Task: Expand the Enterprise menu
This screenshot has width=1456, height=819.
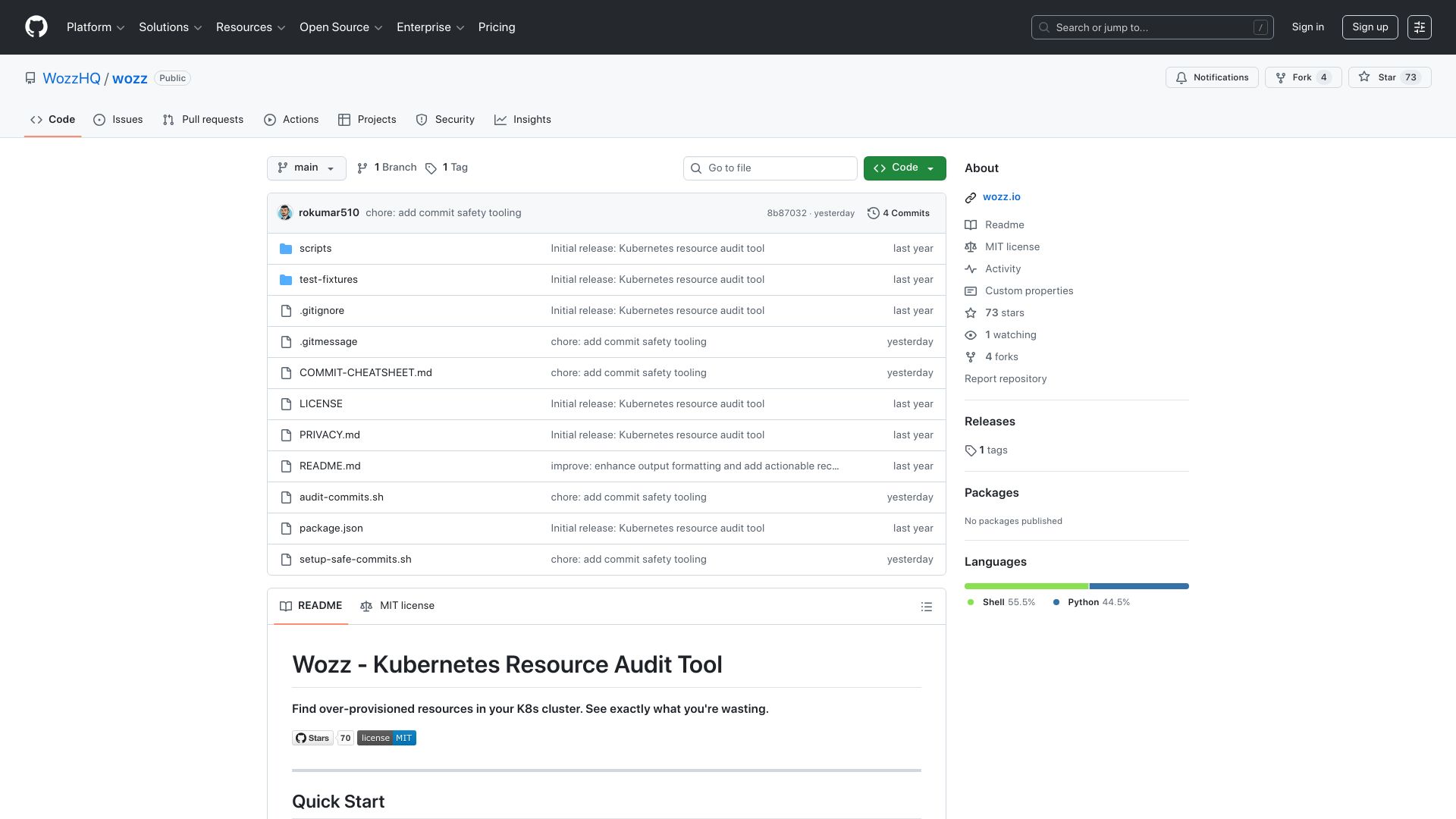Action: coord(431,27)
